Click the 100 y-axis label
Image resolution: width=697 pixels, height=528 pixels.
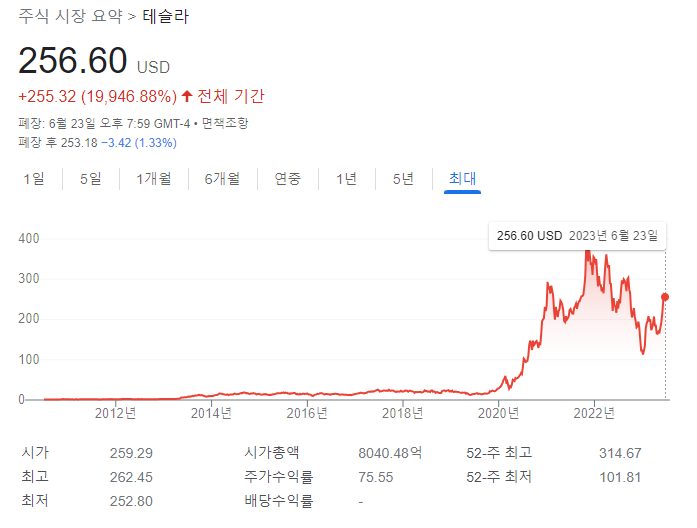pyautogui.click(x=29, y=359)
